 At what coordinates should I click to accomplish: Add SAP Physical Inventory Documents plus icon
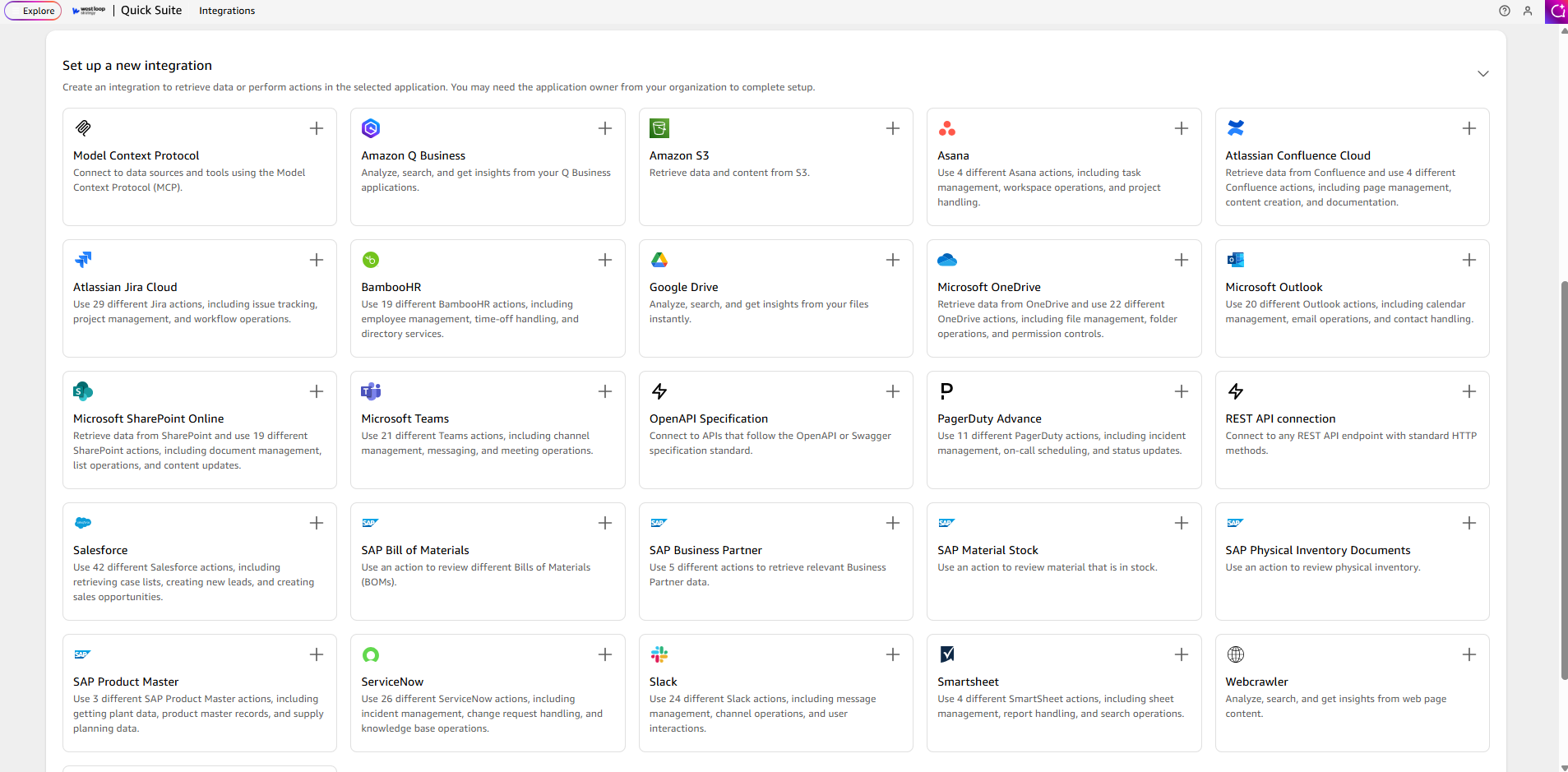pyautogui.click(x=1469, y=523)
